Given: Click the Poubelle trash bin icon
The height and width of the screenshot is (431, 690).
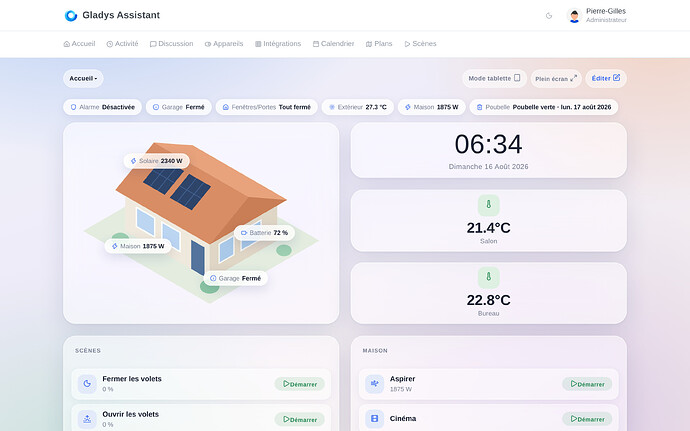Looking at the screenshot, I should click(480, 107).
